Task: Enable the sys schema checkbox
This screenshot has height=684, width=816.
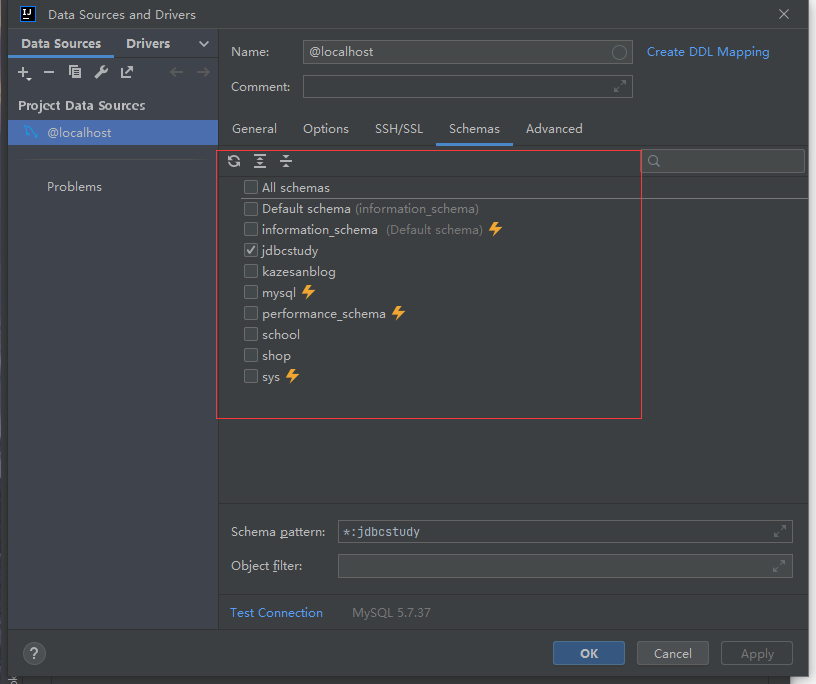Action: point(251,376)
